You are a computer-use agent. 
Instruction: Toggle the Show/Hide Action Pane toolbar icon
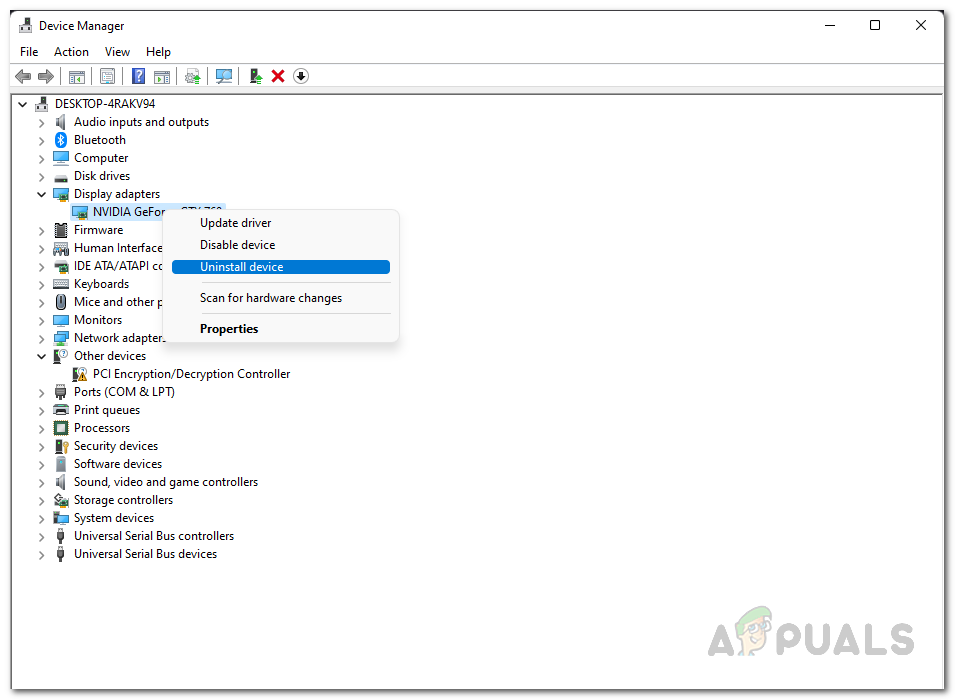162,76
